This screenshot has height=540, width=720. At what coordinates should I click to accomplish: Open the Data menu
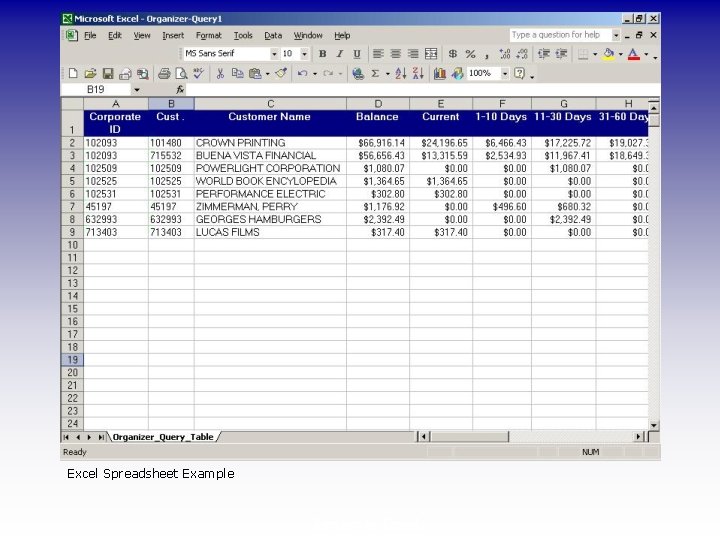[x=273, y=35]
